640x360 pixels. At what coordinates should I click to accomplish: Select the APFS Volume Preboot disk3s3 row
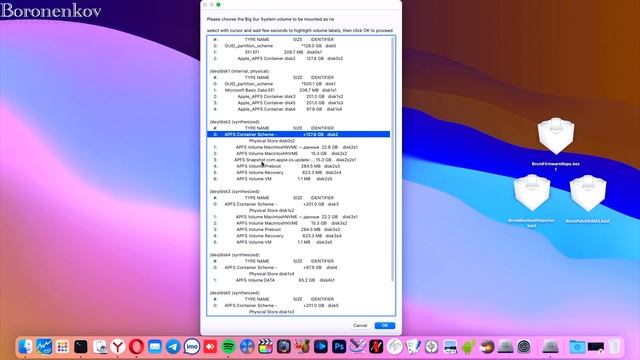(x=298, y=229)
